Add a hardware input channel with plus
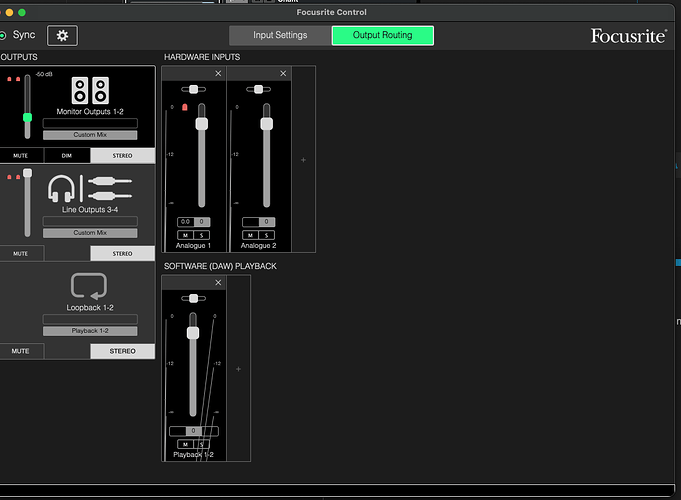 (x=303, y=160)
